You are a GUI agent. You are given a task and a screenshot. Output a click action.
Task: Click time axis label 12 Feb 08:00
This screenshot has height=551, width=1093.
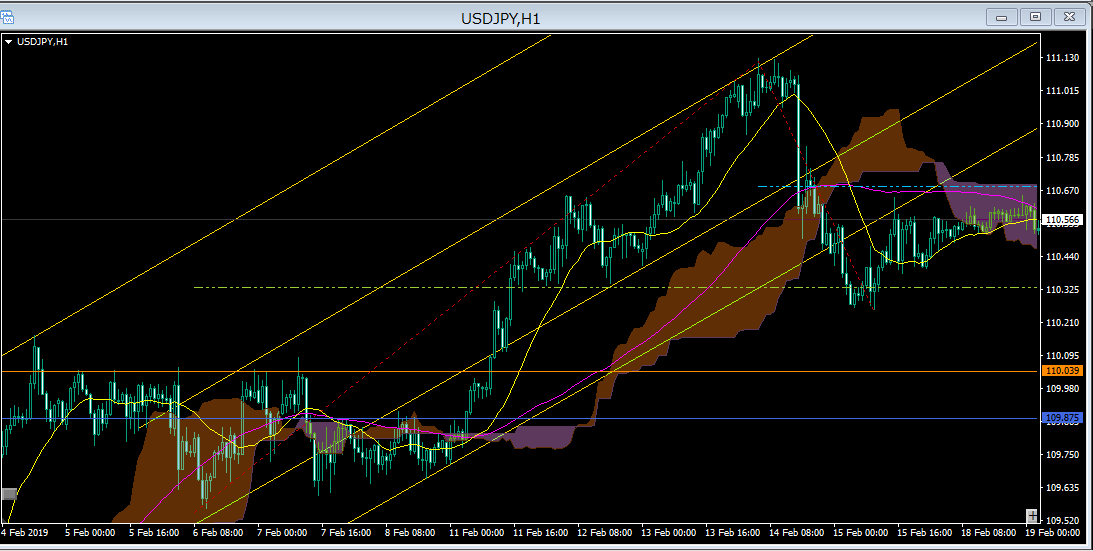[x=604, y=533]
